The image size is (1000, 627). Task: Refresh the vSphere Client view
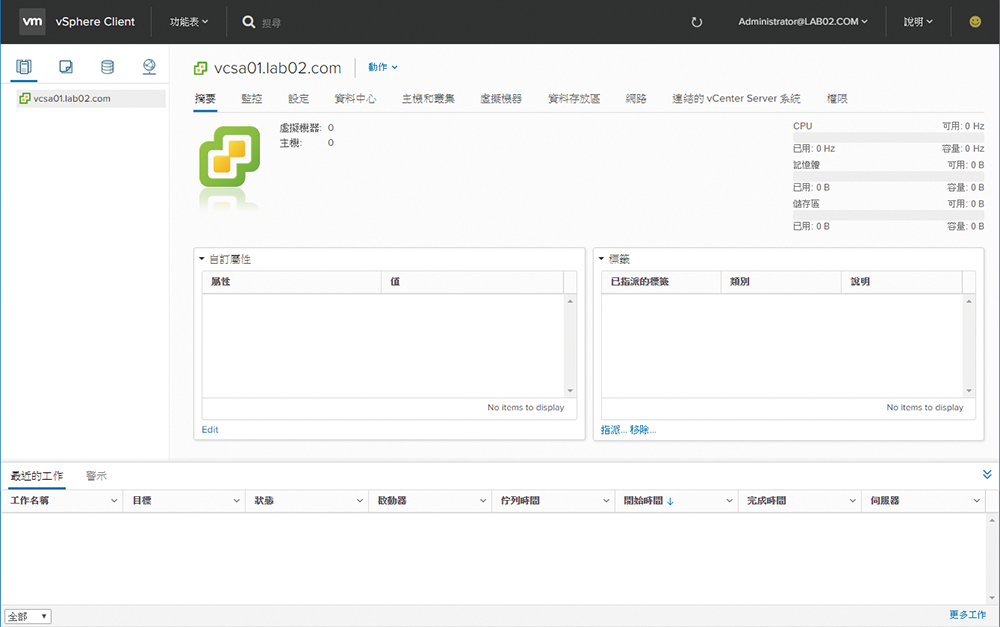[x=696, y=22]
